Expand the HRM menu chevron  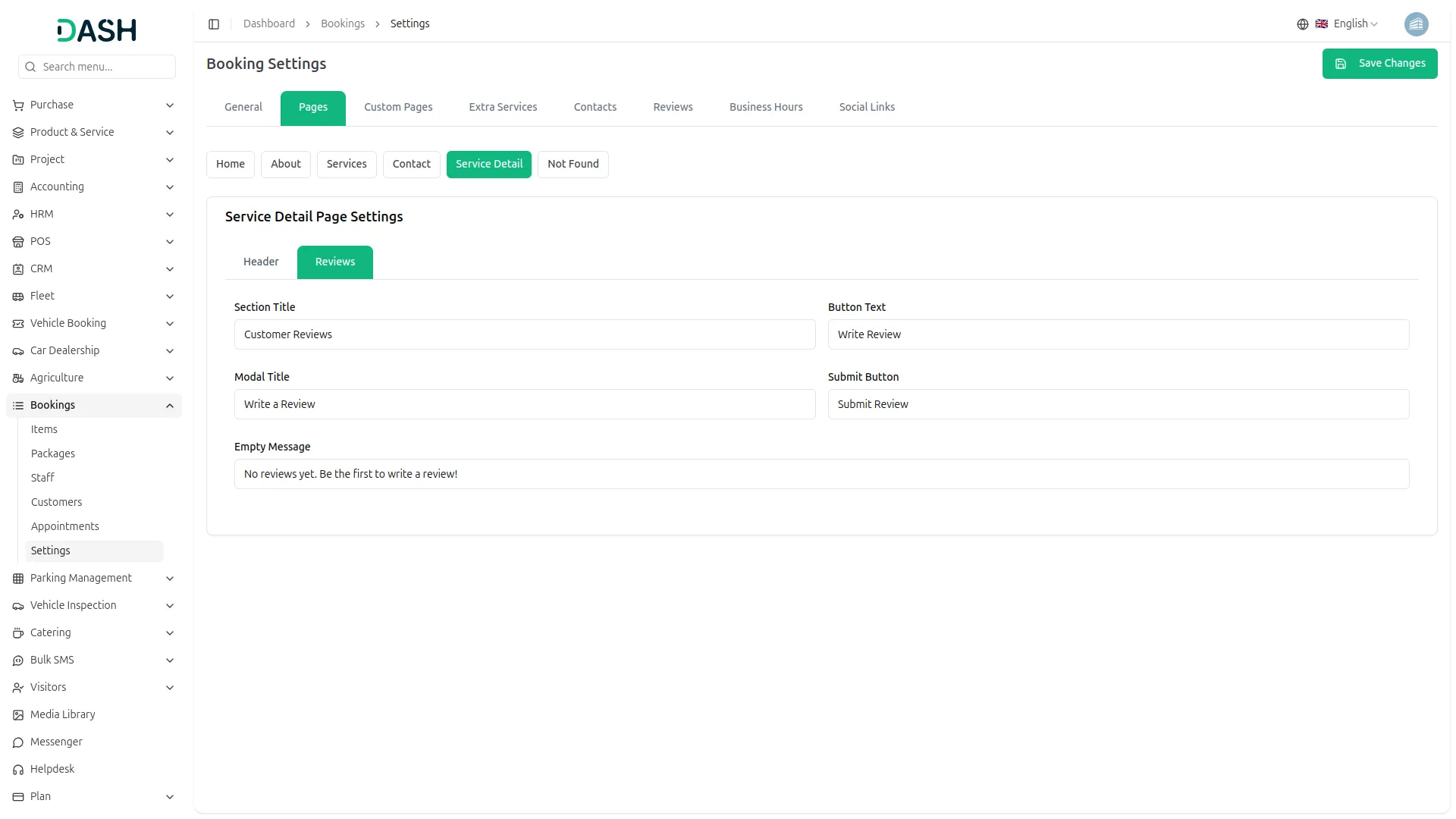pos(170,215)
